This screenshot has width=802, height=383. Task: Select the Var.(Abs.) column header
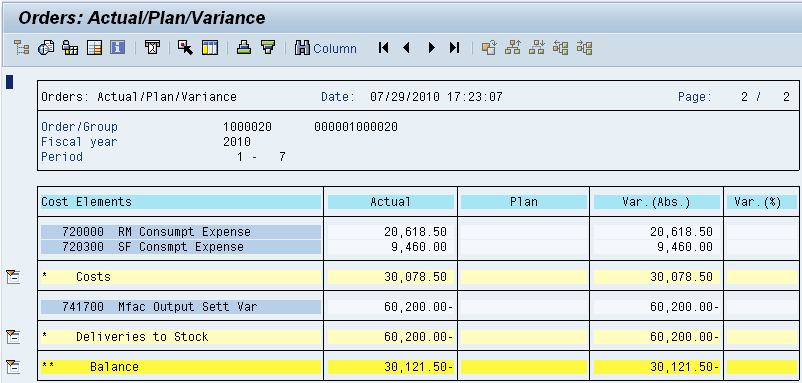[x=657, y=202]
